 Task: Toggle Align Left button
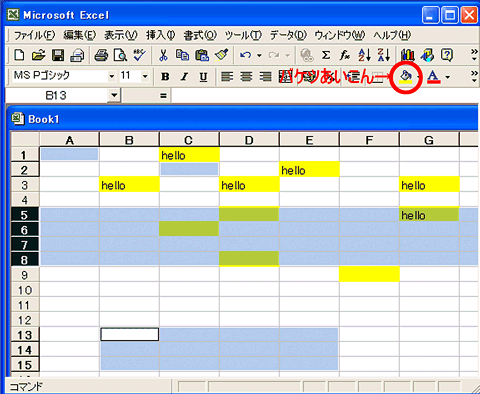pyautogui.click(x=227, y=77)
